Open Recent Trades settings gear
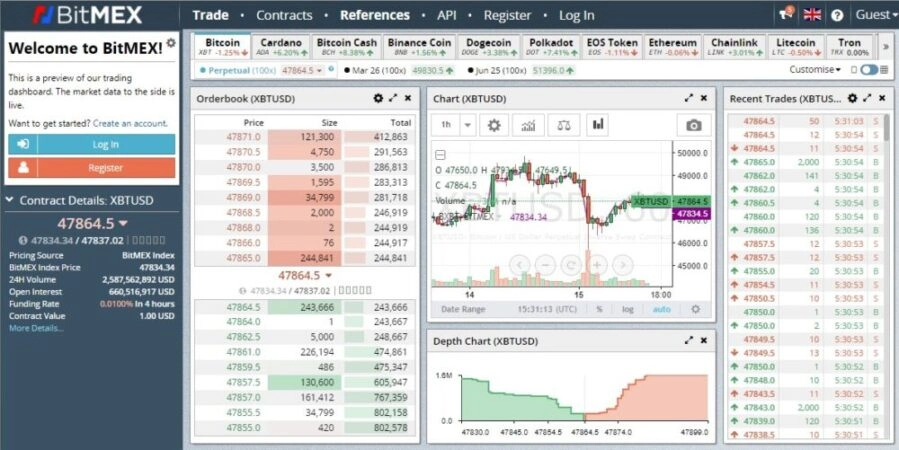This screenshot has width=899, height=450. [x=853, y=99]
